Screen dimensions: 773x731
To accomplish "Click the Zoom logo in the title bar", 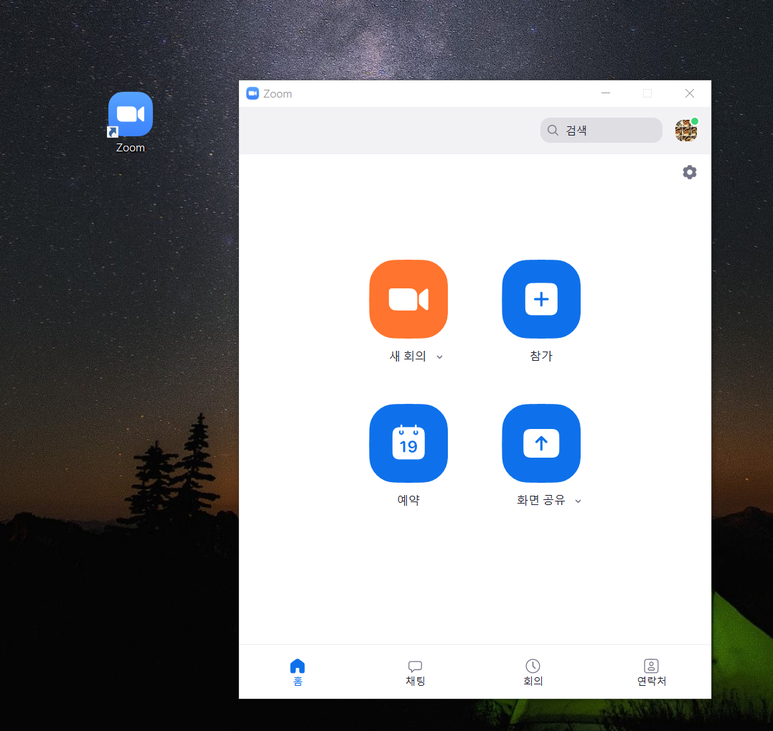I will (x=252, y=94).
